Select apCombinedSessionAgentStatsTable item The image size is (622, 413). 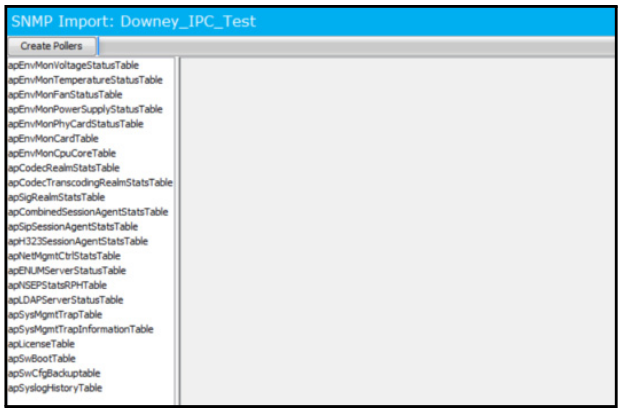pyautogui.click(x=88, y=212)
